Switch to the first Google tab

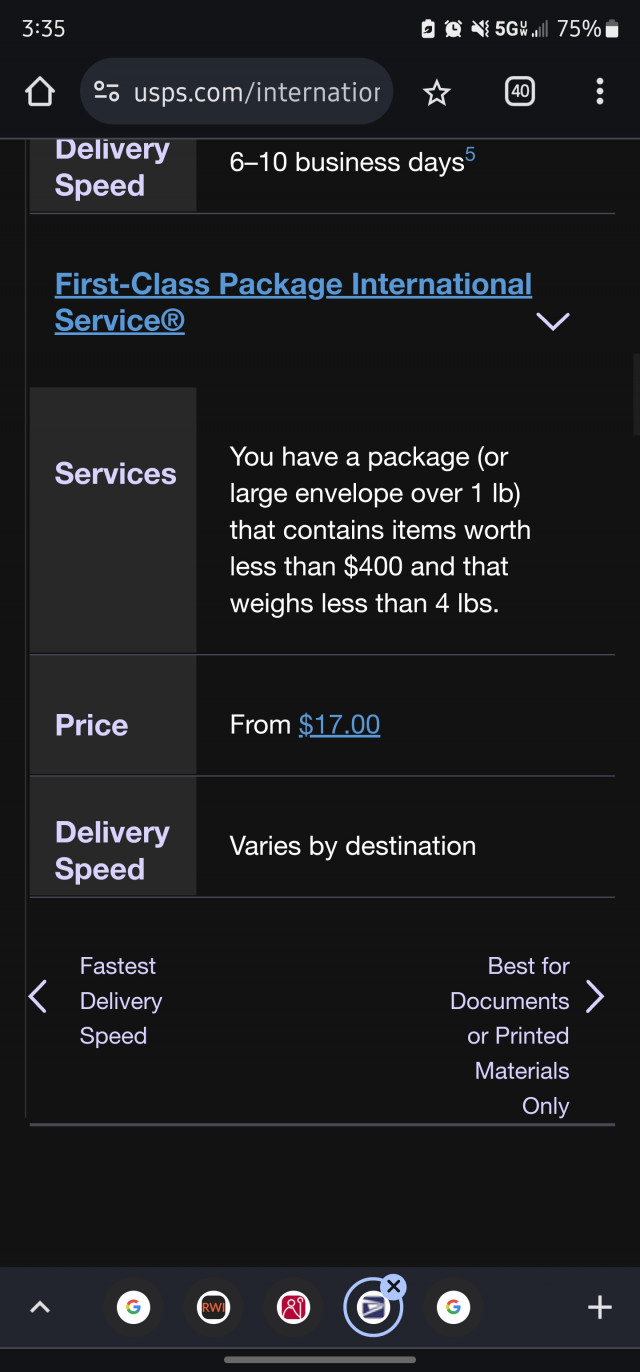pyautogui.click(x=133, y=1307)
